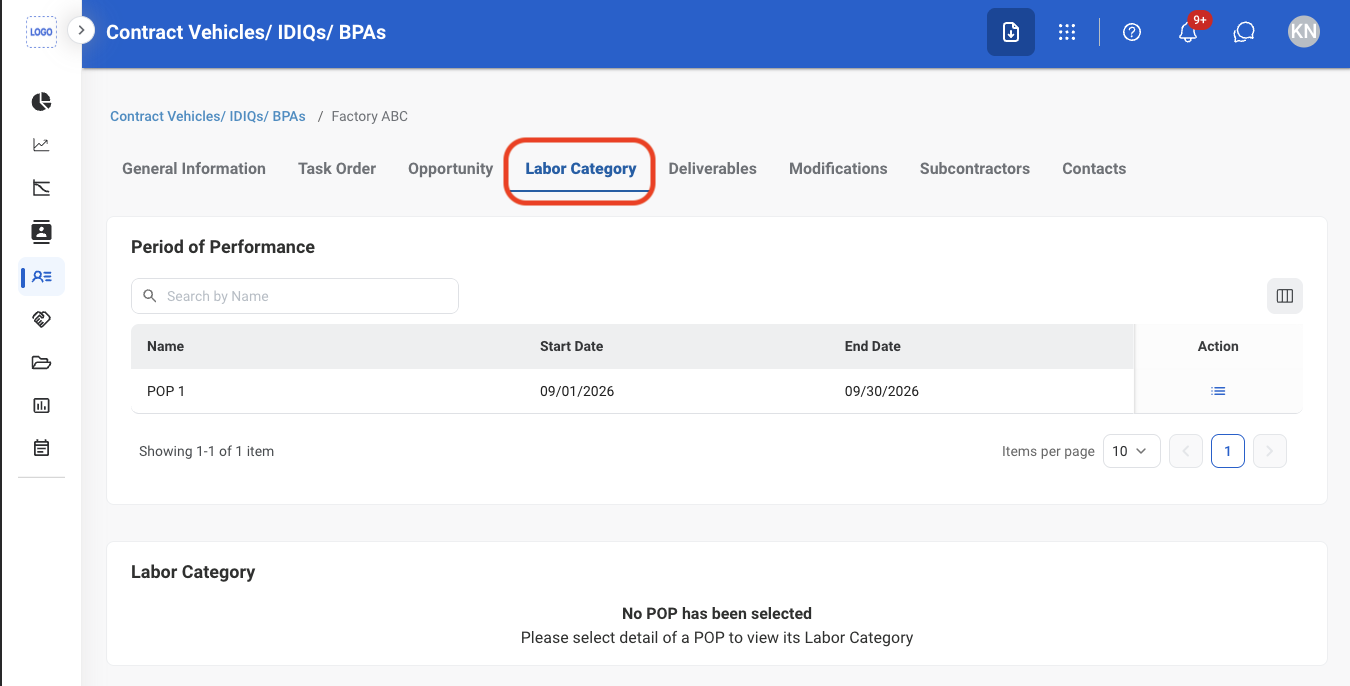Open the KN user avatar menu
The height and width of the screenshot is (686, 1350).
click(1304, 32)
